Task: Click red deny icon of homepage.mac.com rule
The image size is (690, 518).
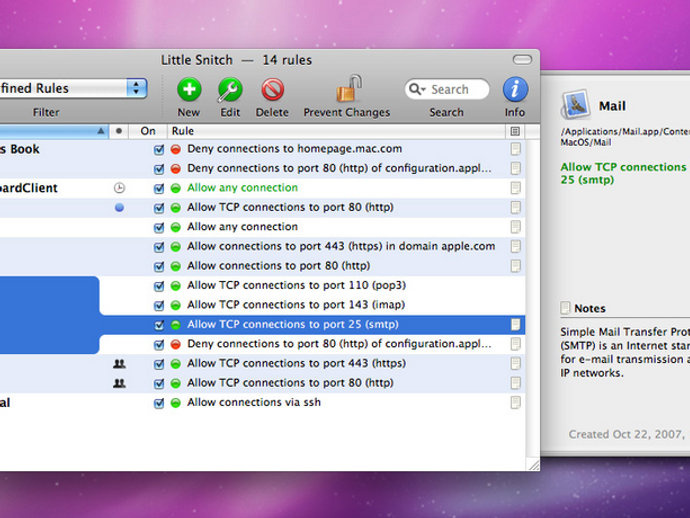Action: [176, 150]
